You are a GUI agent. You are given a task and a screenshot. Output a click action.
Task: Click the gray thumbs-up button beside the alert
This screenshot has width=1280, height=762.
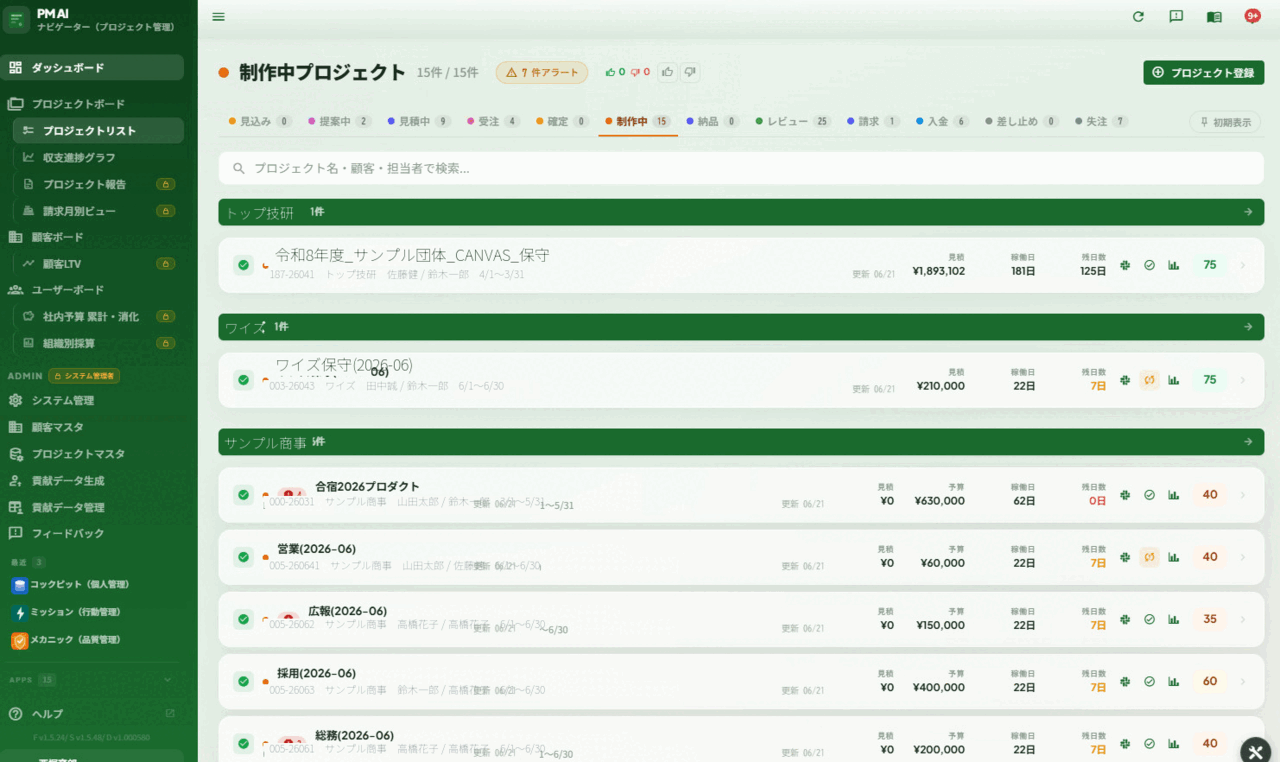667,72
